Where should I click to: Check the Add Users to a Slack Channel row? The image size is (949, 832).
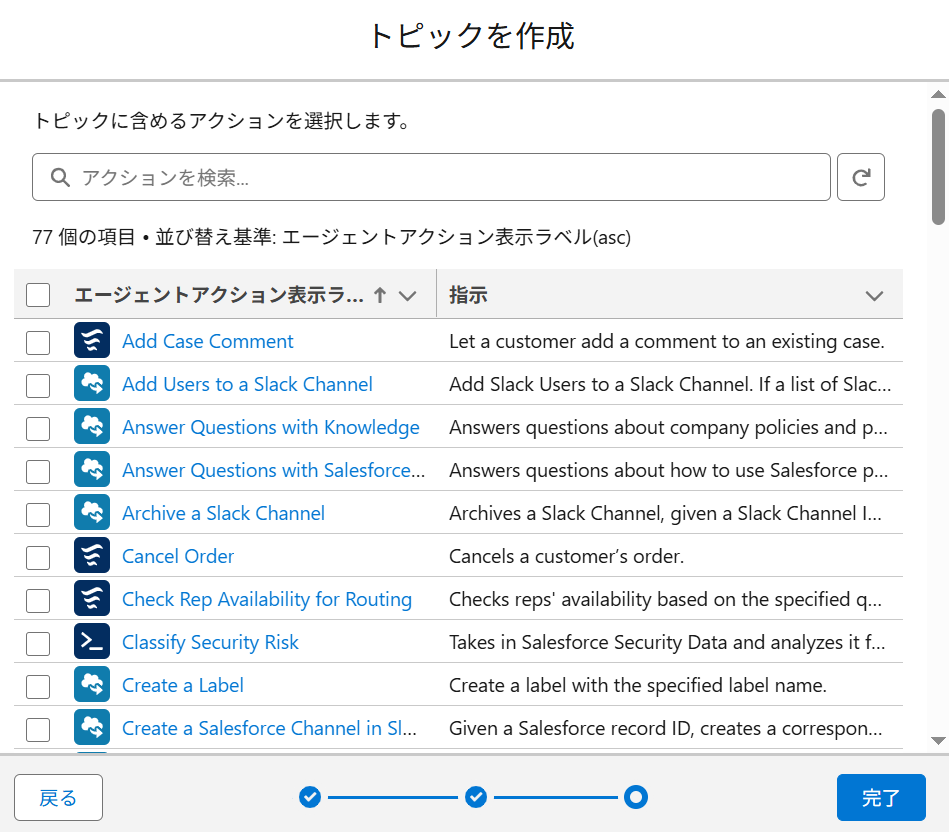[x=38, y=385]
